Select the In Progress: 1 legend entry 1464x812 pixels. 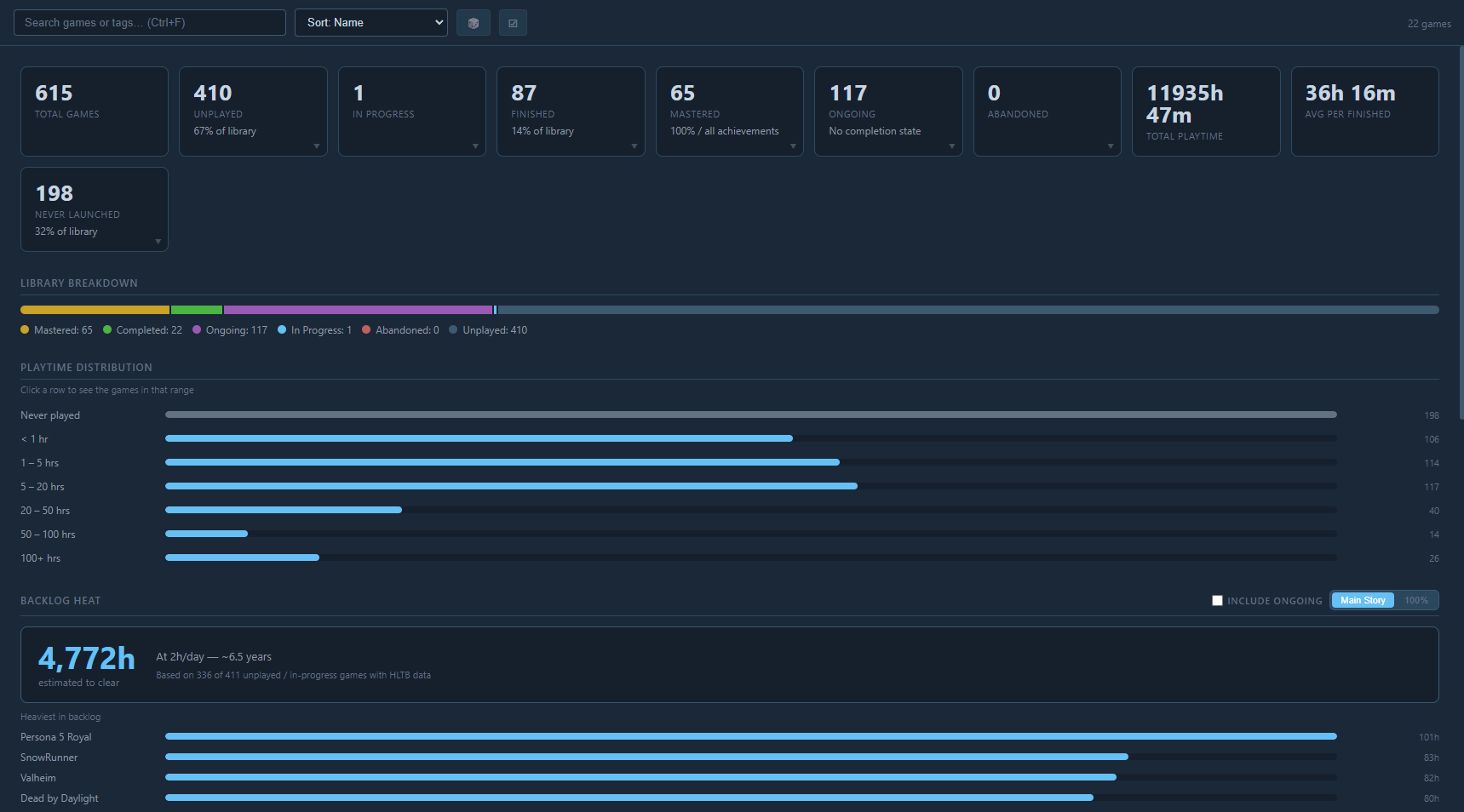(314, 330)
